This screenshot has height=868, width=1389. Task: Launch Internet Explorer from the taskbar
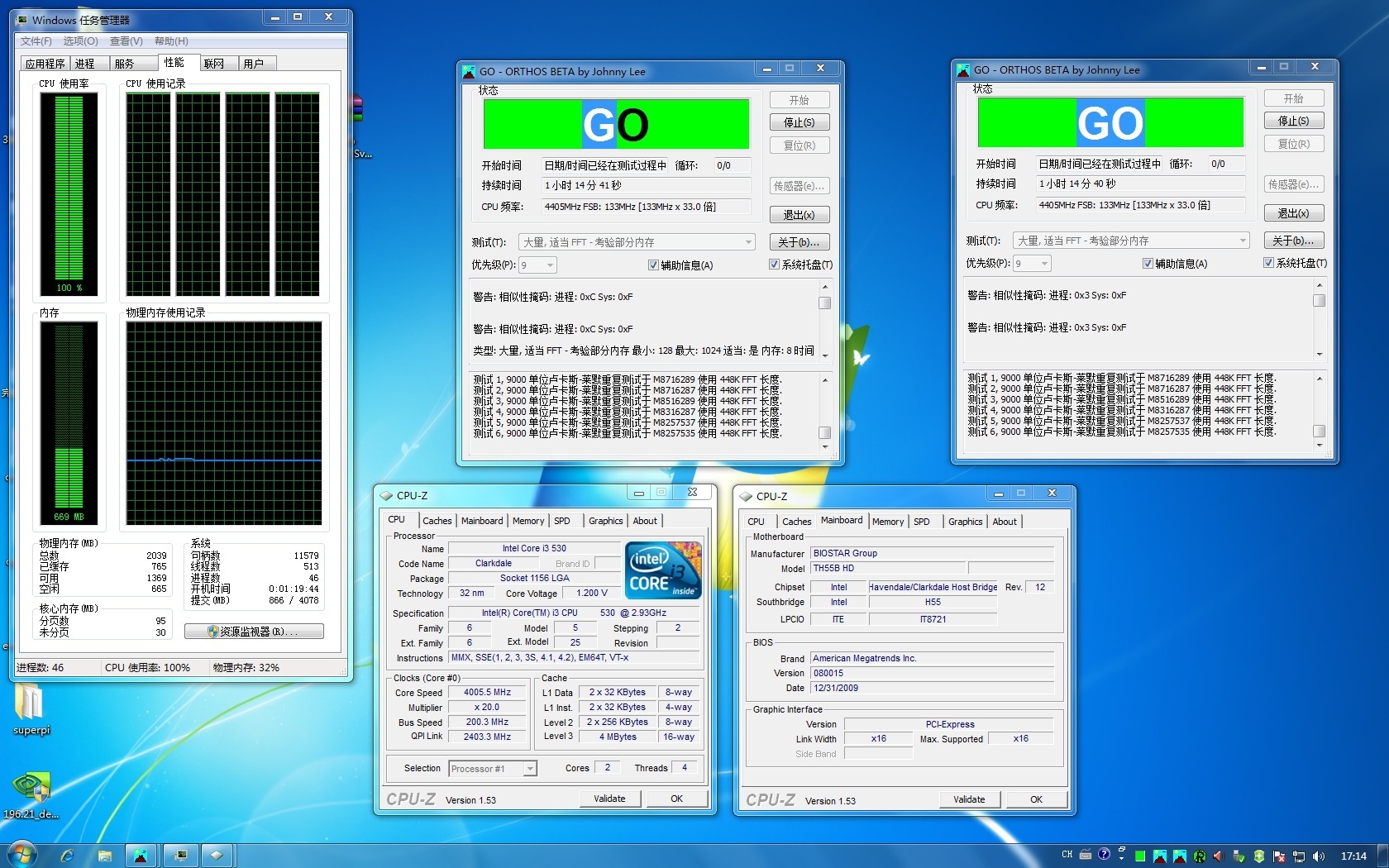[67, 856]
